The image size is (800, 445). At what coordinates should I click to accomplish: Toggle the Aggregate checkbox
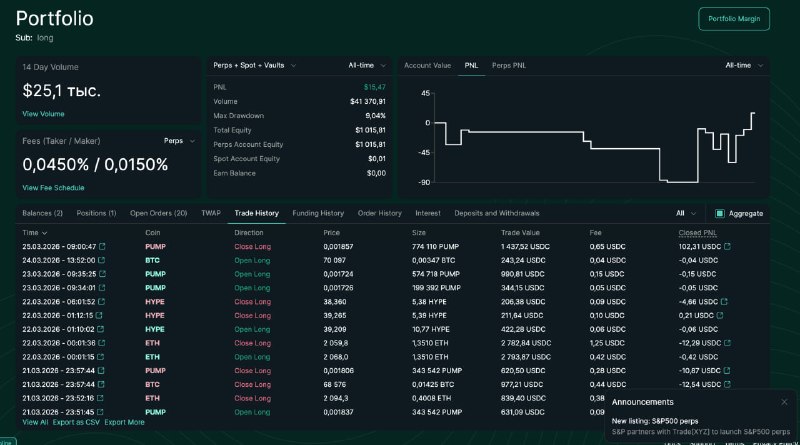[x=719, y=213]
